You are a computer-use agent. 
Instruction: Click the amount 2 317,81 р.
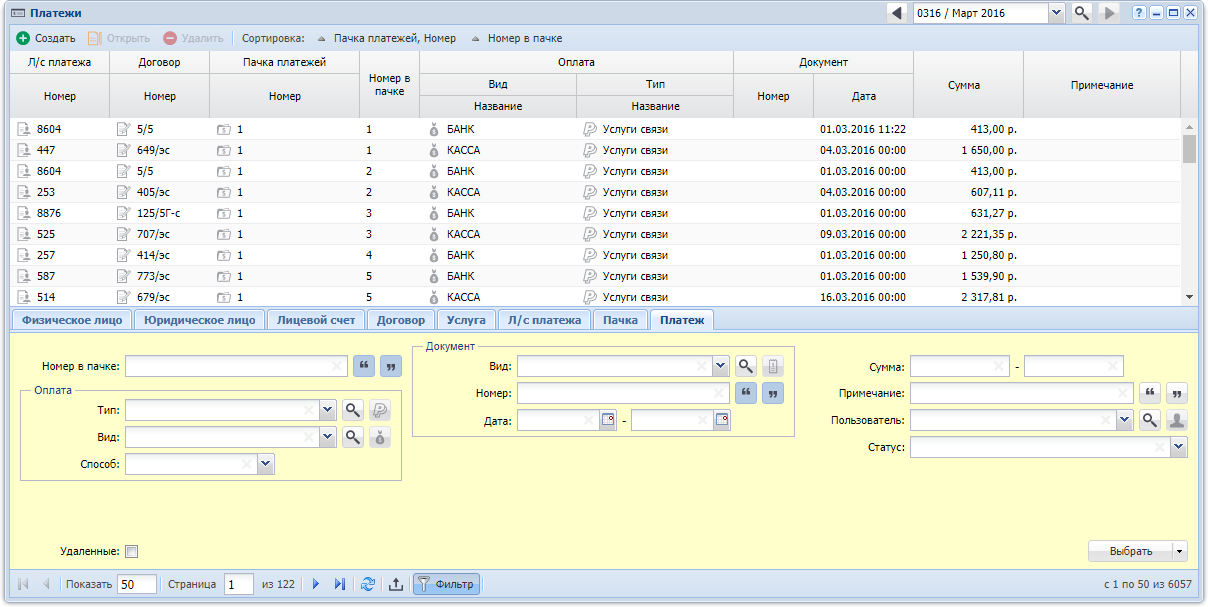989,297
